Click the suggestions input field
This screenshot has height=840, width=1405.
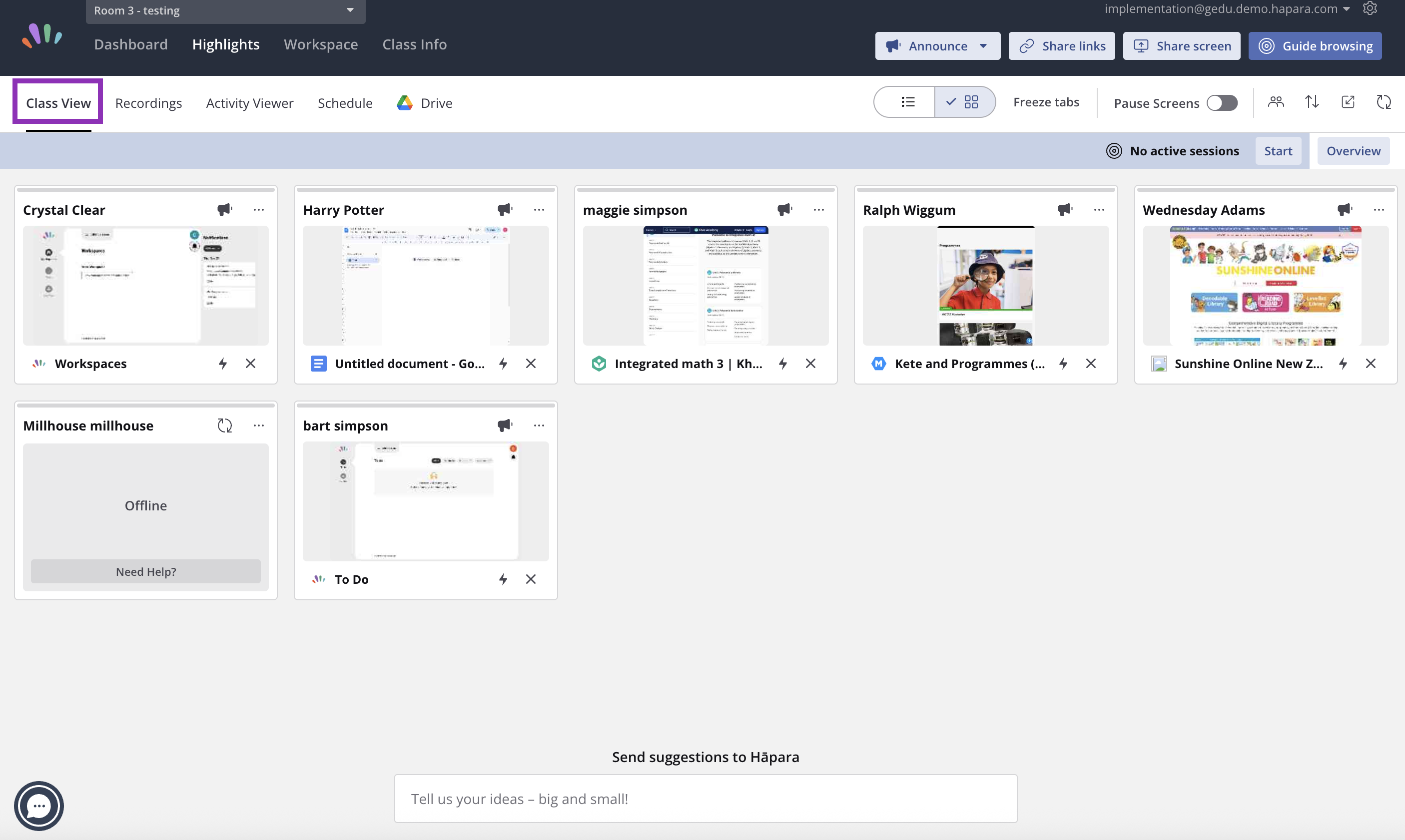[705, 798]
